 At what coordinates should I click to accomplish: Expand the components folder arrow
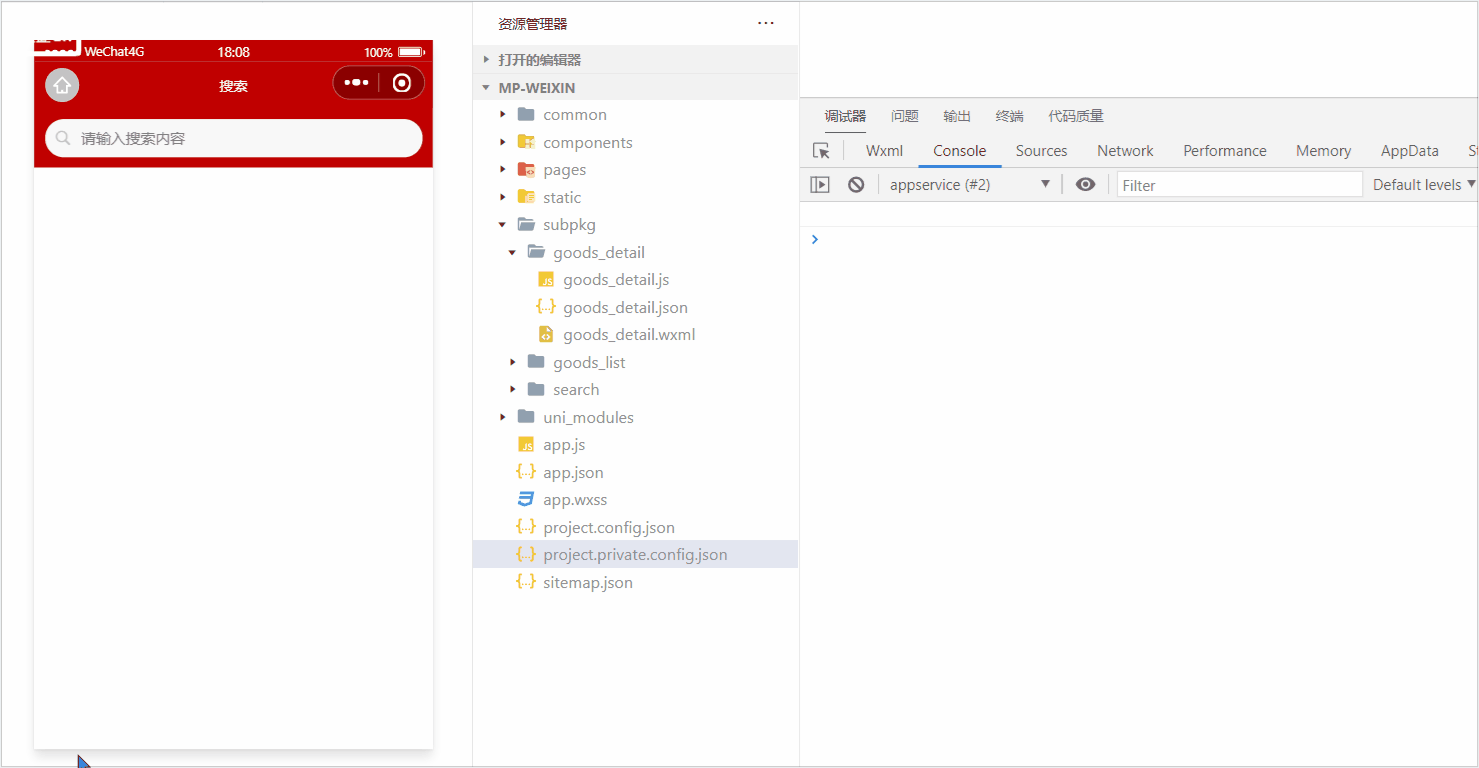coord(503,142)
